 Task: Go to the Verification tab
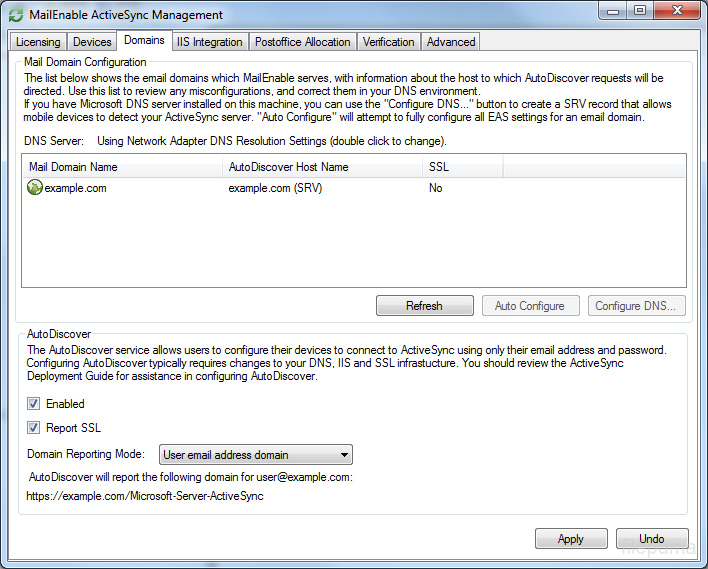click(388, 42)
